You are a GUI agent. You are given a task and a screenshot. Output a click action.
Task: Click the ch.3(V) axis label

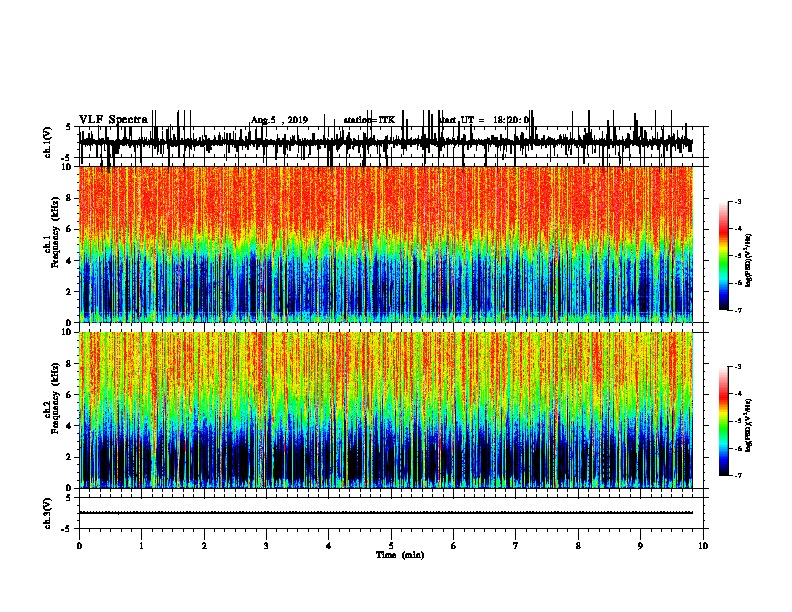(47, 513)
